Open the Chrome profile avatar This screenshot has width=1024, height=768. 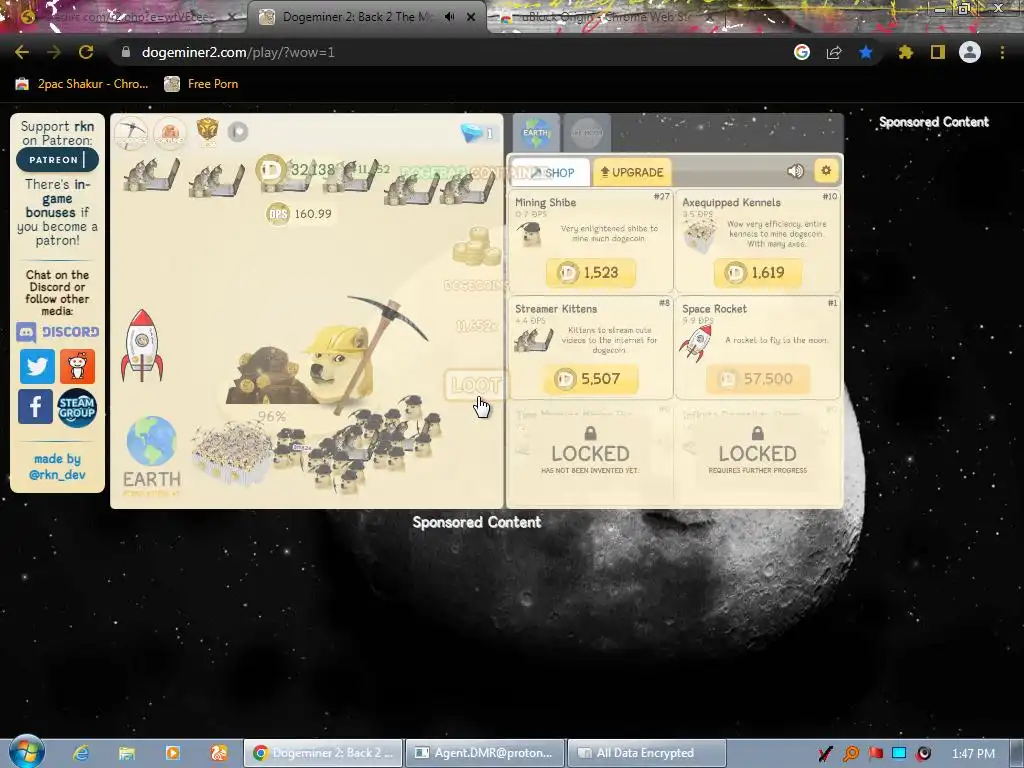point(970,52)
